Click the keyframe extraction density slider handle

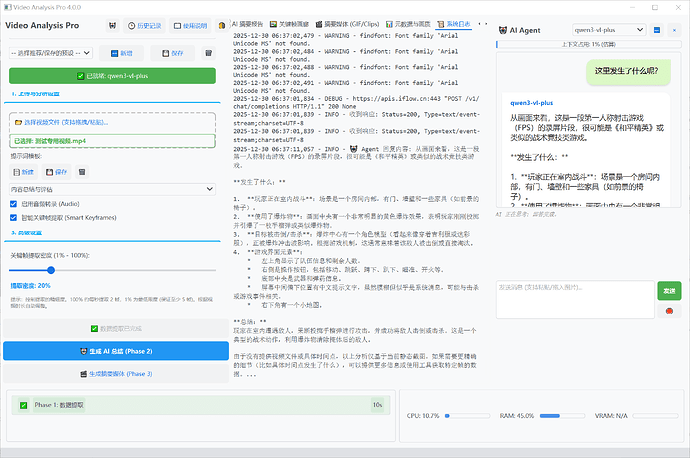(x=51, y=270)
